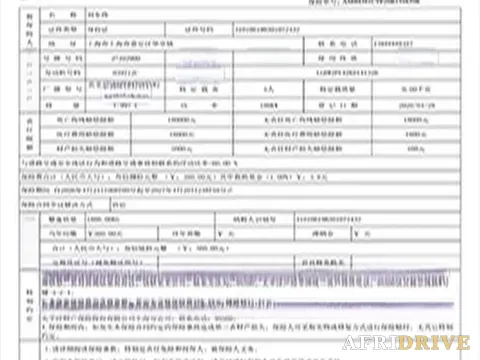Click the vertical header label of liability limits section

click(x=30, y=134)
